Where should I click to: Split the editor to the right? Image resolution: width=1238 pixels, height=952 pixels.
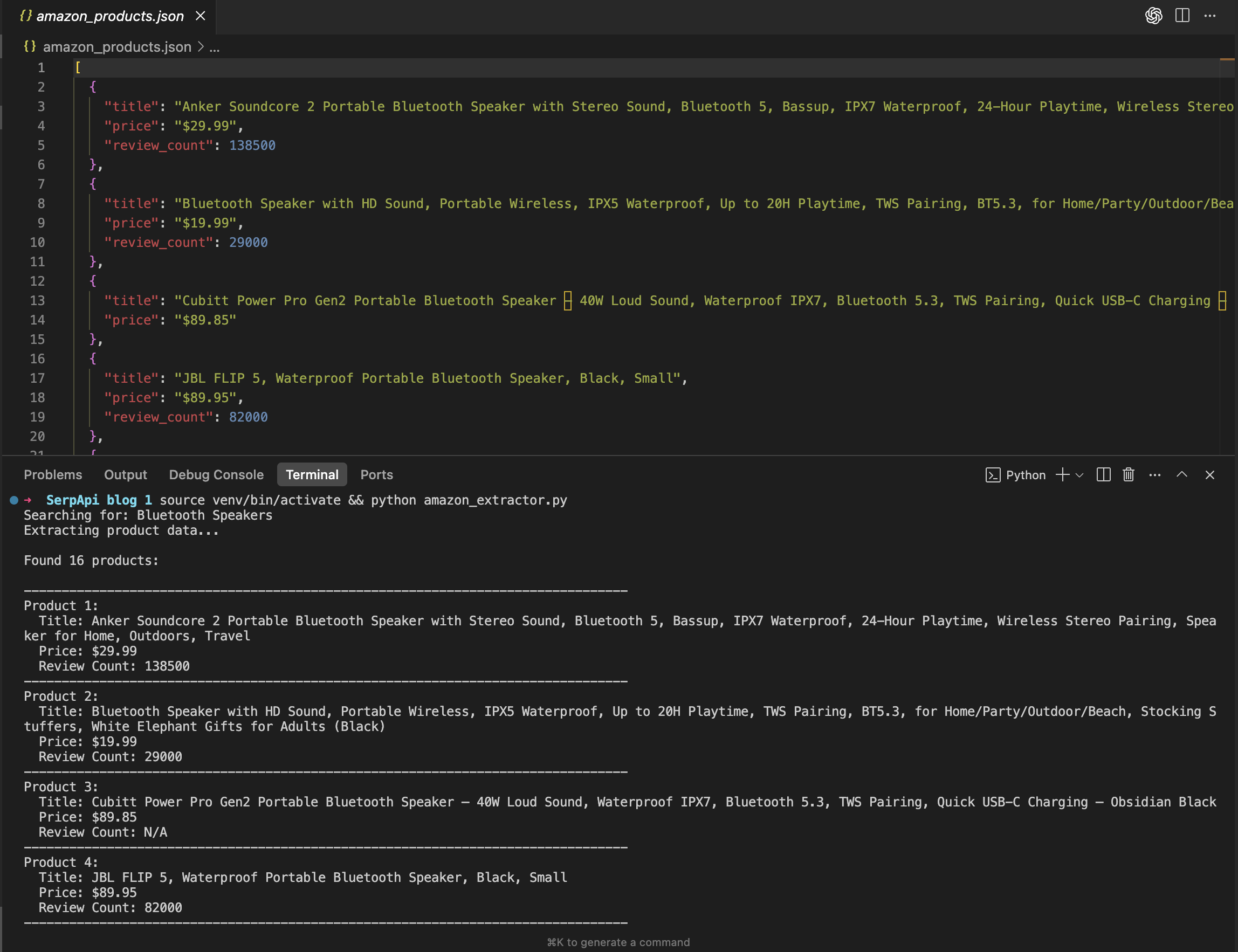(1182, 16)
